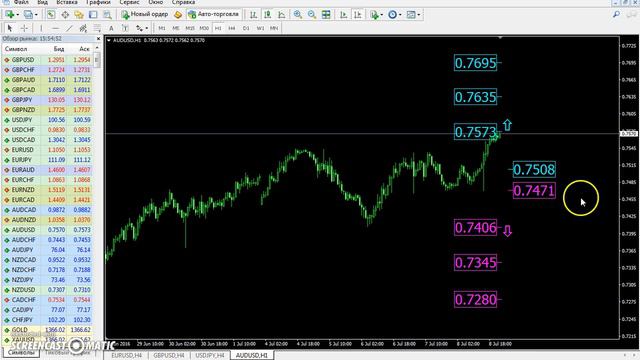Zoom in on the chart
The height and width of the screenshot is (360, 640).
(x=298, y=15)
